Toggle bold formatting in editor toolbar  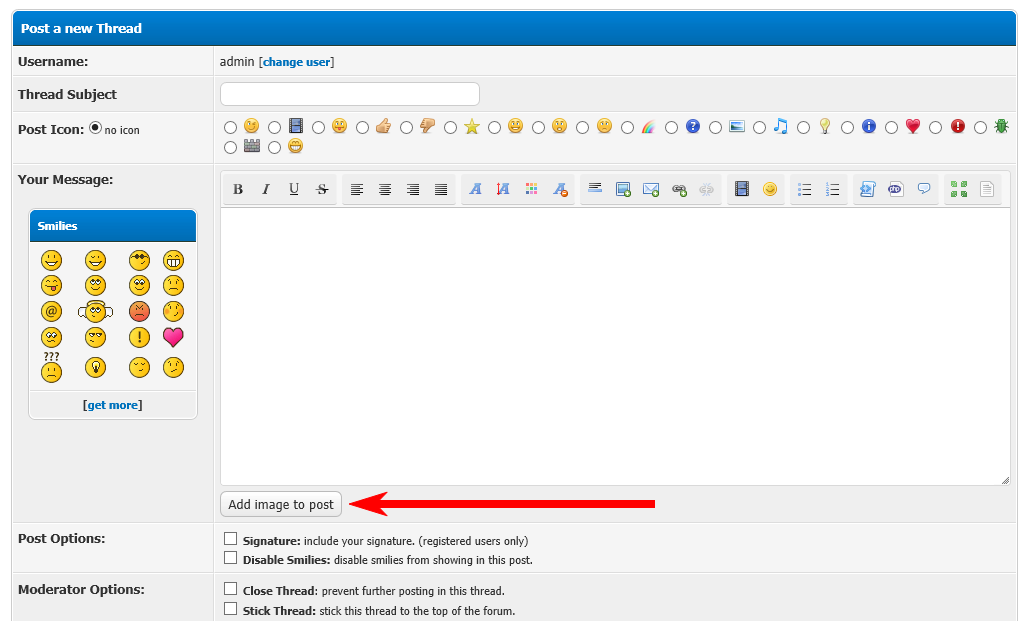coord(238,189)
